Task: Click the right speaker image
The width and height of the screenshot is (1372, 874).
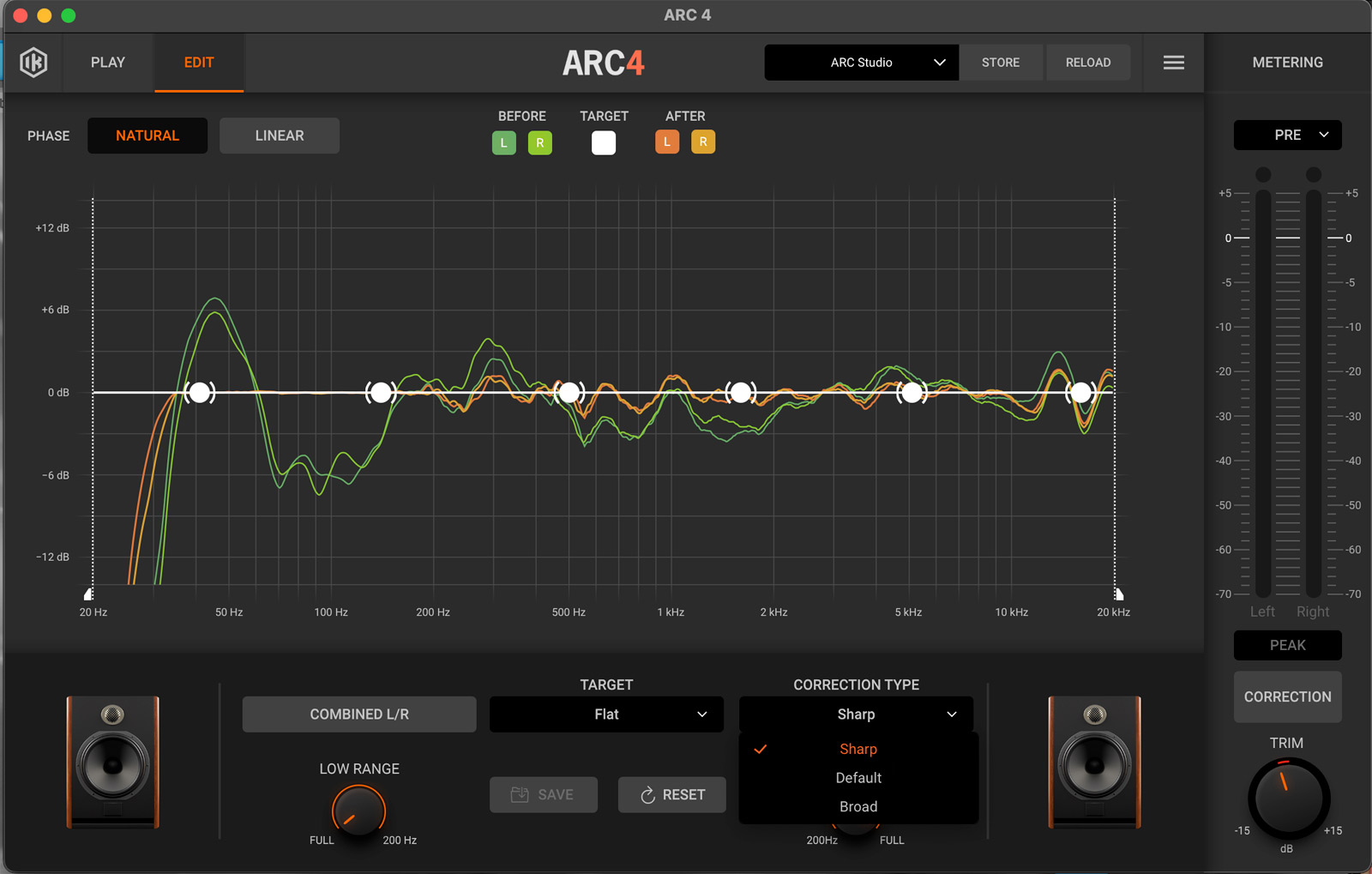Action: click(1094, 762)
